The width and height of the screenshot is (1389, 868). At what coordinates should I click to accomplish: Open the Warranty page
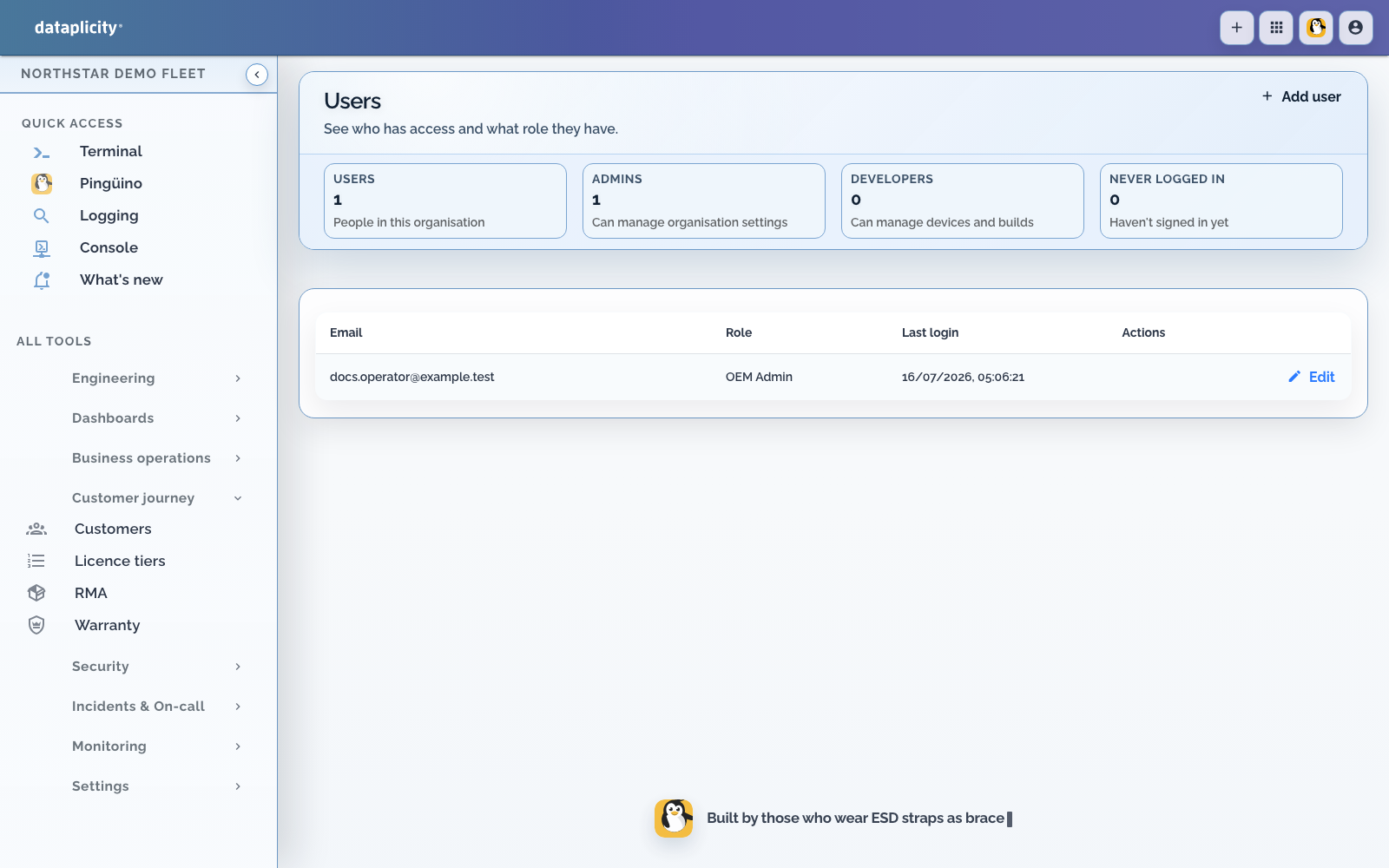click(x=107, y=626)
